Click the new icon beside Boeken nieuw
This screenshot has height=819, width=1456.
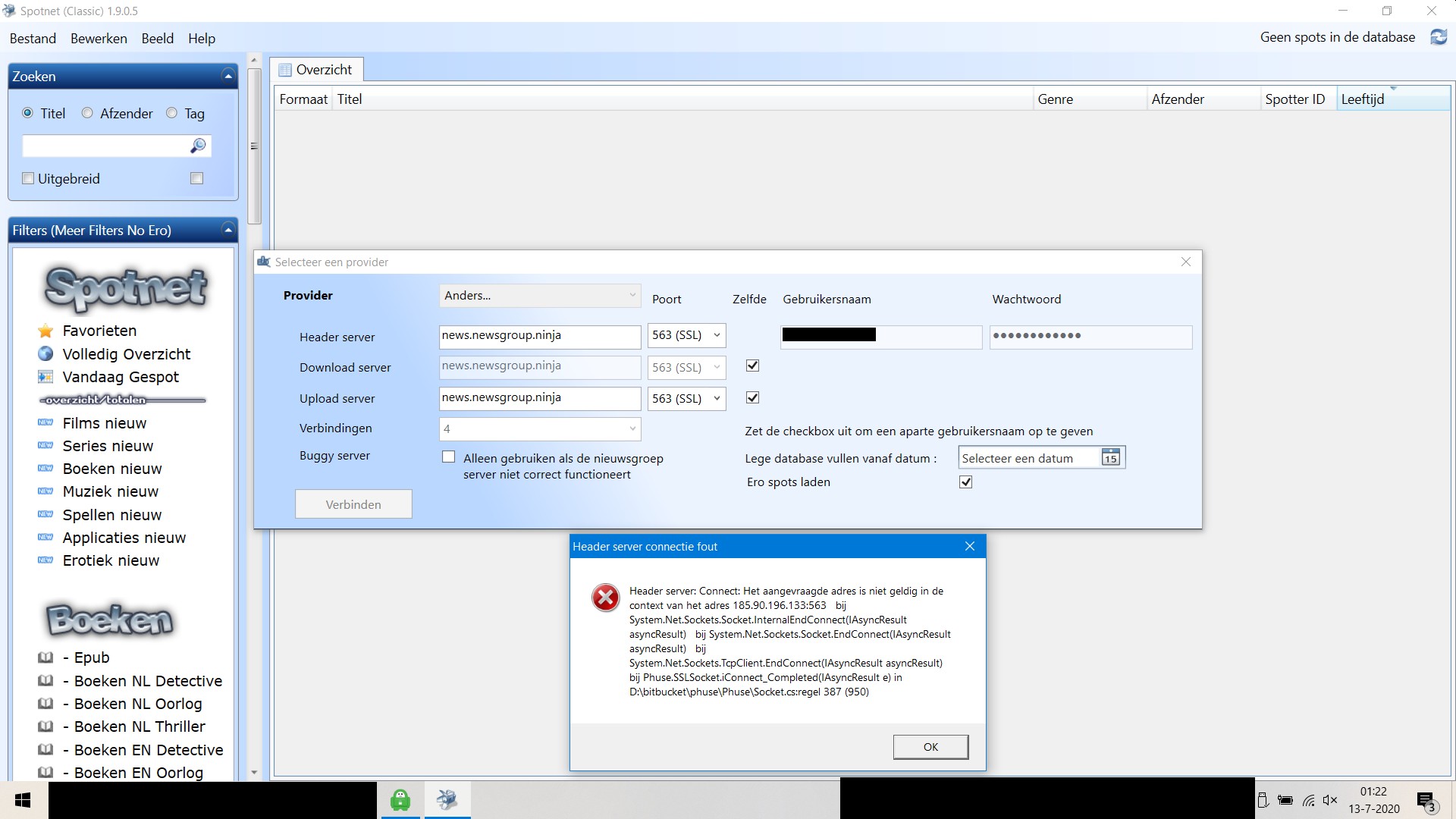(45, 468)
